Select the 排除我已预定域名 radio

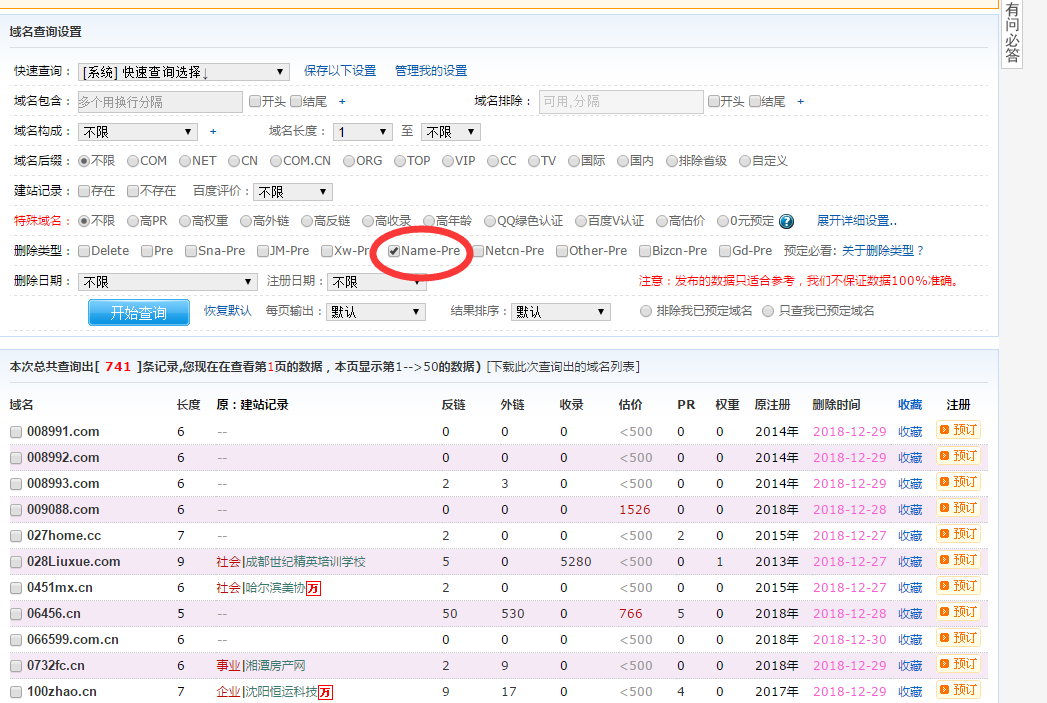tap(646, 311)
